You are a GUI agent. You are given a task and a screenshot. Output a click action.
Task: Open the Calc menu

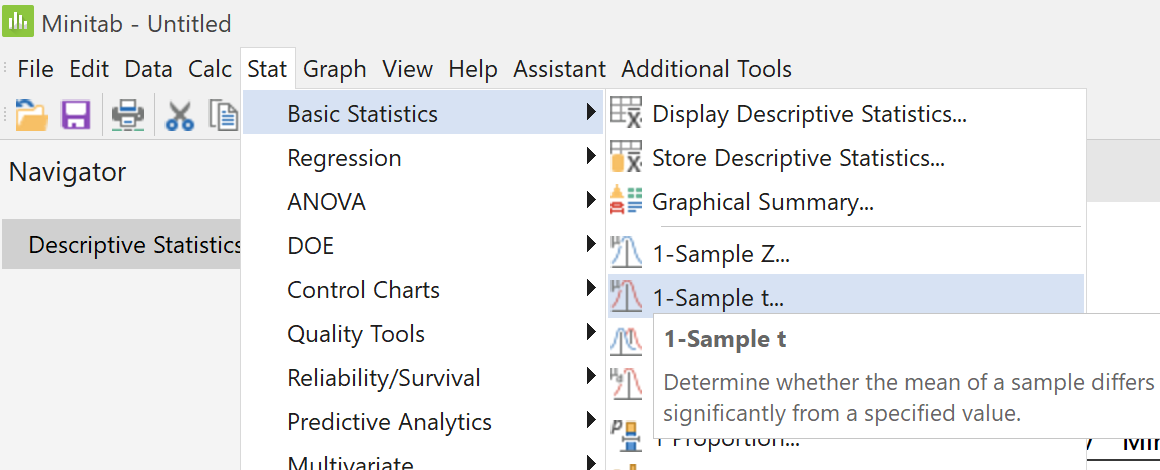coord(210,69)
